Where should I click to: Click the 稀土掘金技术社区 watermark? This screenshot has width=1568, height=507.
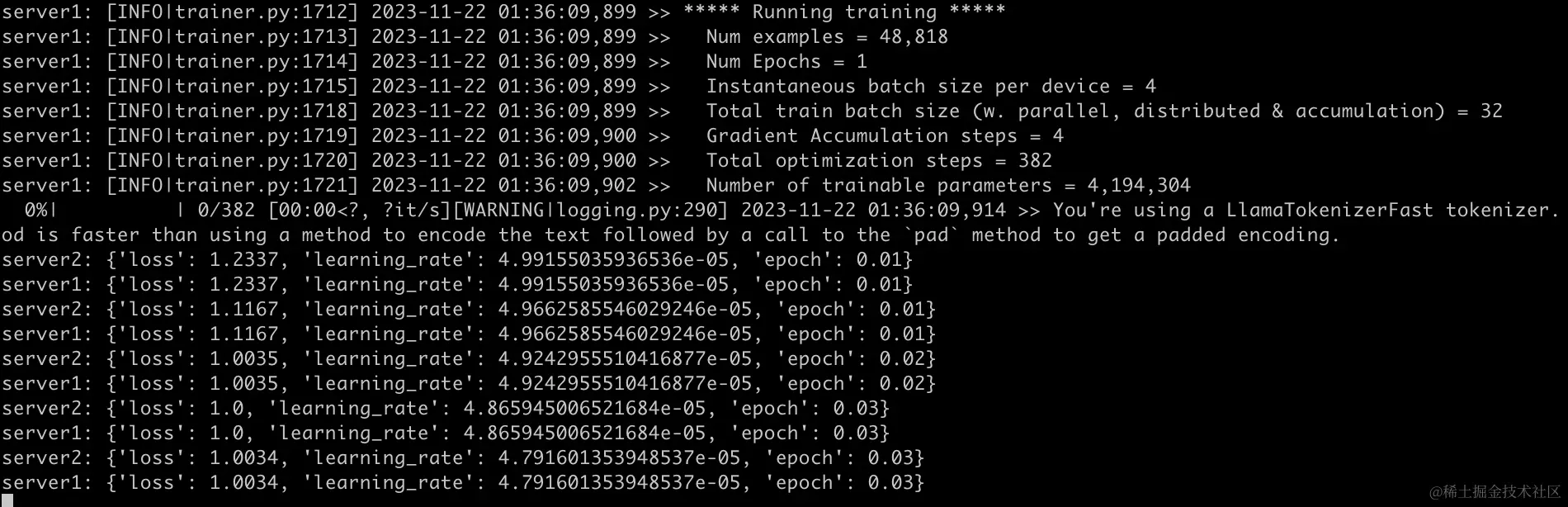pos(1495,492)
